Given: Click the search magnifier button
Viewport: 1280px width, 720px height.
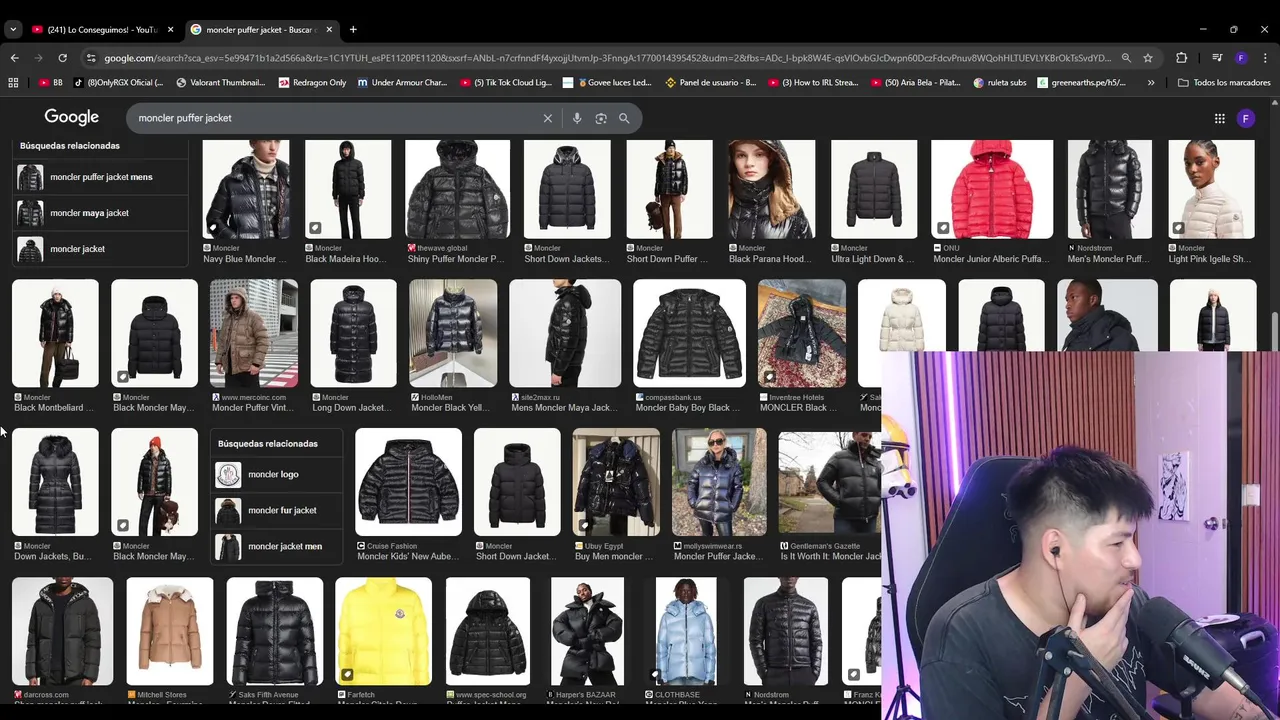Looking at the screenshot, I should (x=624, y=118).
